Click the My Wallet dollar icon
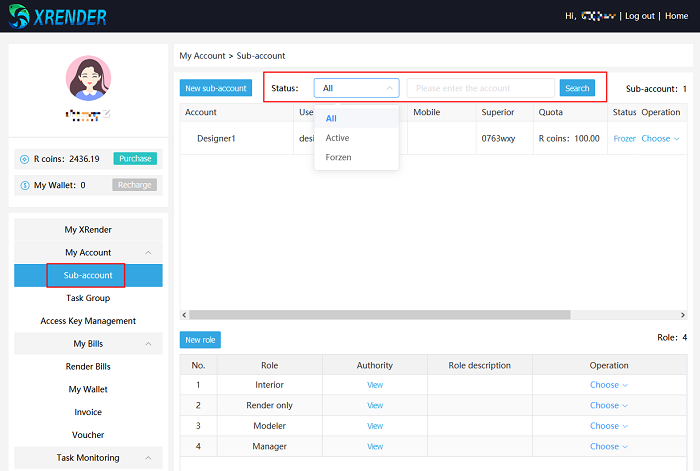 (24, 185)
